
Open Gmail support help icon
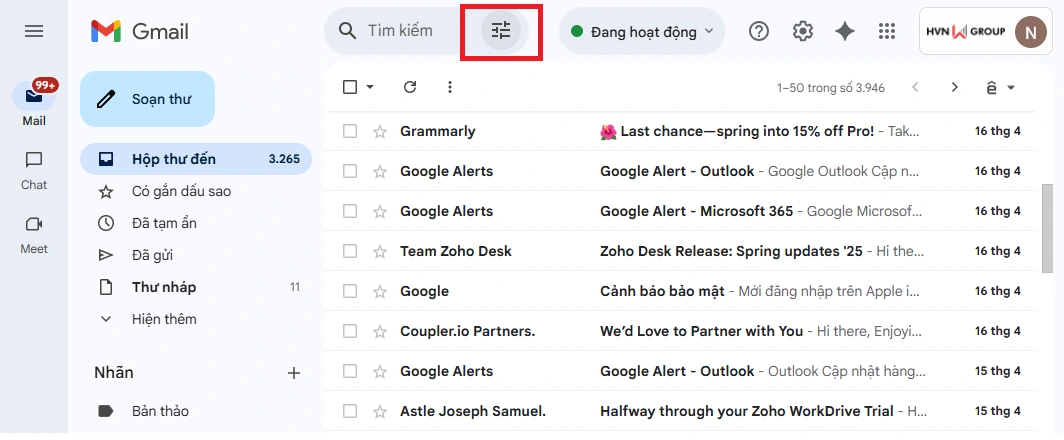pos(759,31)
